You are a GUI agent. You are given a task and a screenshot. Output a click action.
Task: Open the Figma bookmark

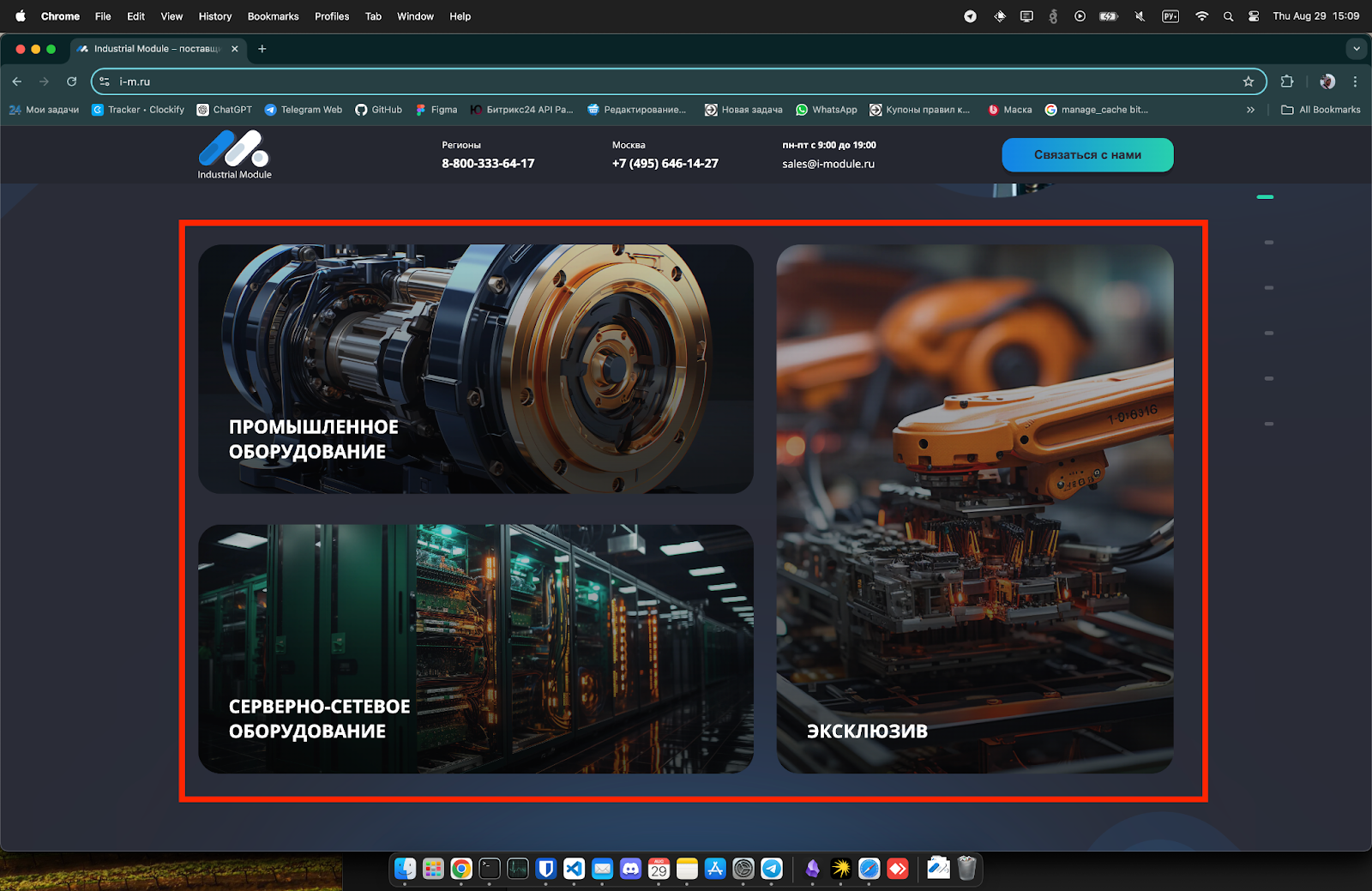(x=436, y=110)
